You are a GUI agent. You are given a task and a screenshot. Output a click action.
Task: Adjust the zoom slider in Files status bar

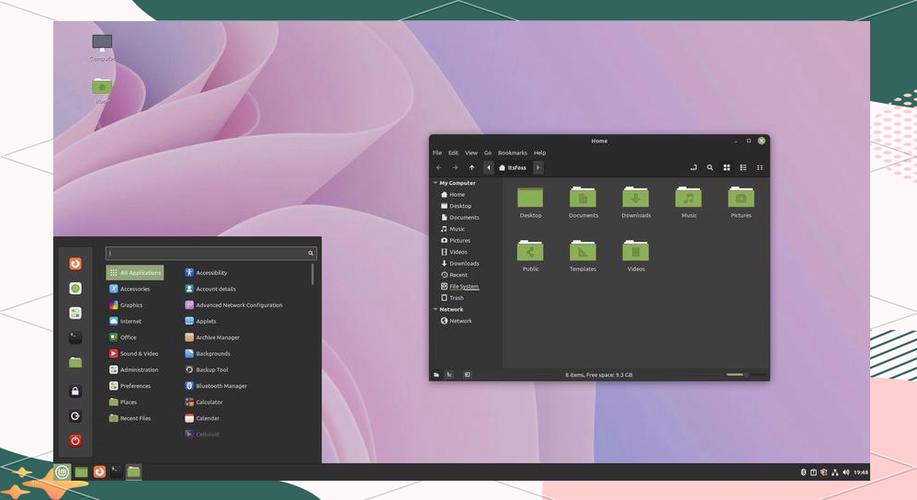[745, 374]
